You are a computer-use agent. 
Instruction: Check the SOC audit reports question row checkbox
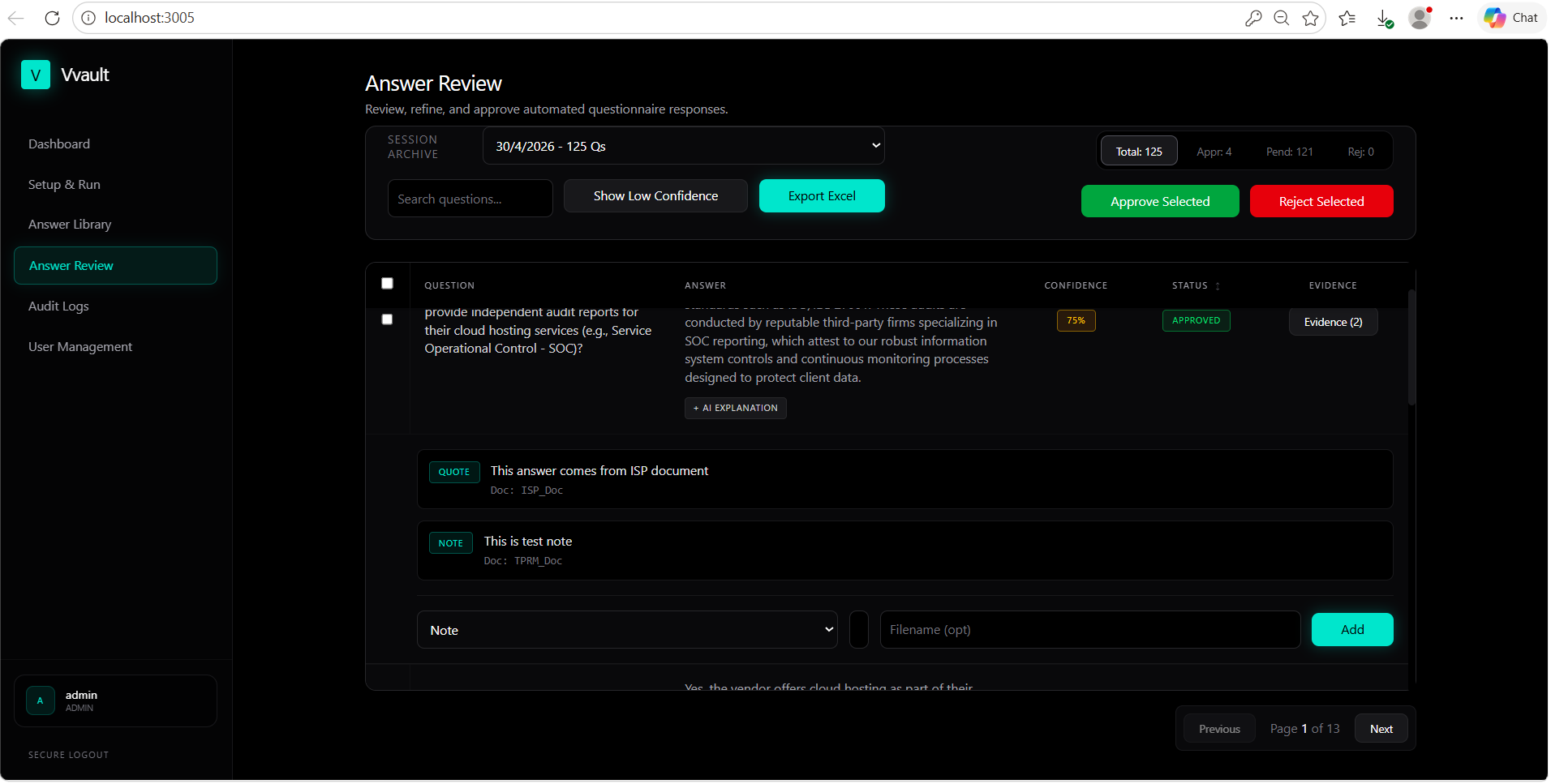(x=387, y=319)
